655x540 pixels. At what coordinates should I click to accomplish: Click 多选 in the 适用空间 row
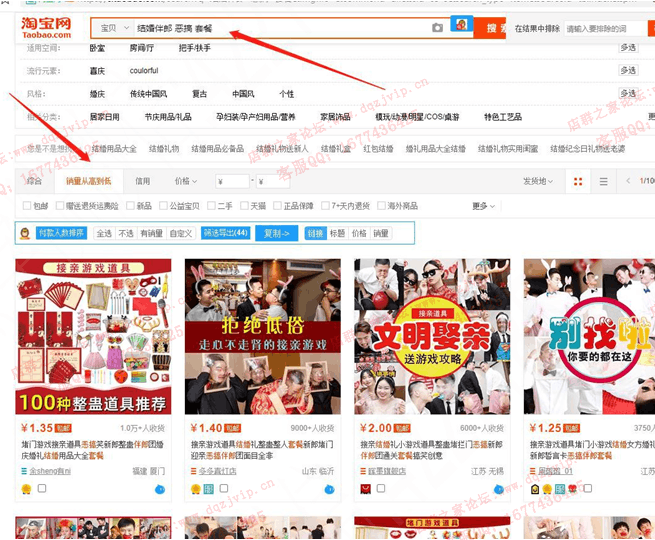pyautogui.click(x=628, y=48)
